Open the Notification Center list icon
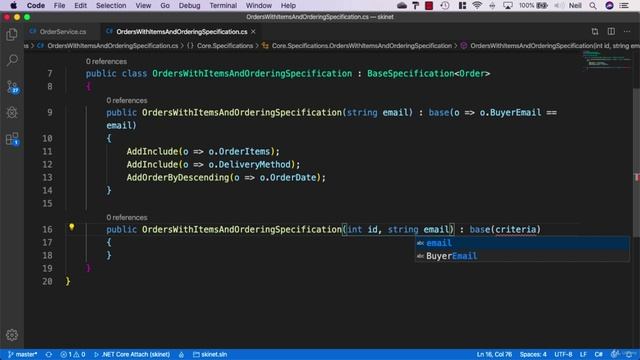Screen dimensions: 640x360 pyautogui.click(x=624, y=5)
